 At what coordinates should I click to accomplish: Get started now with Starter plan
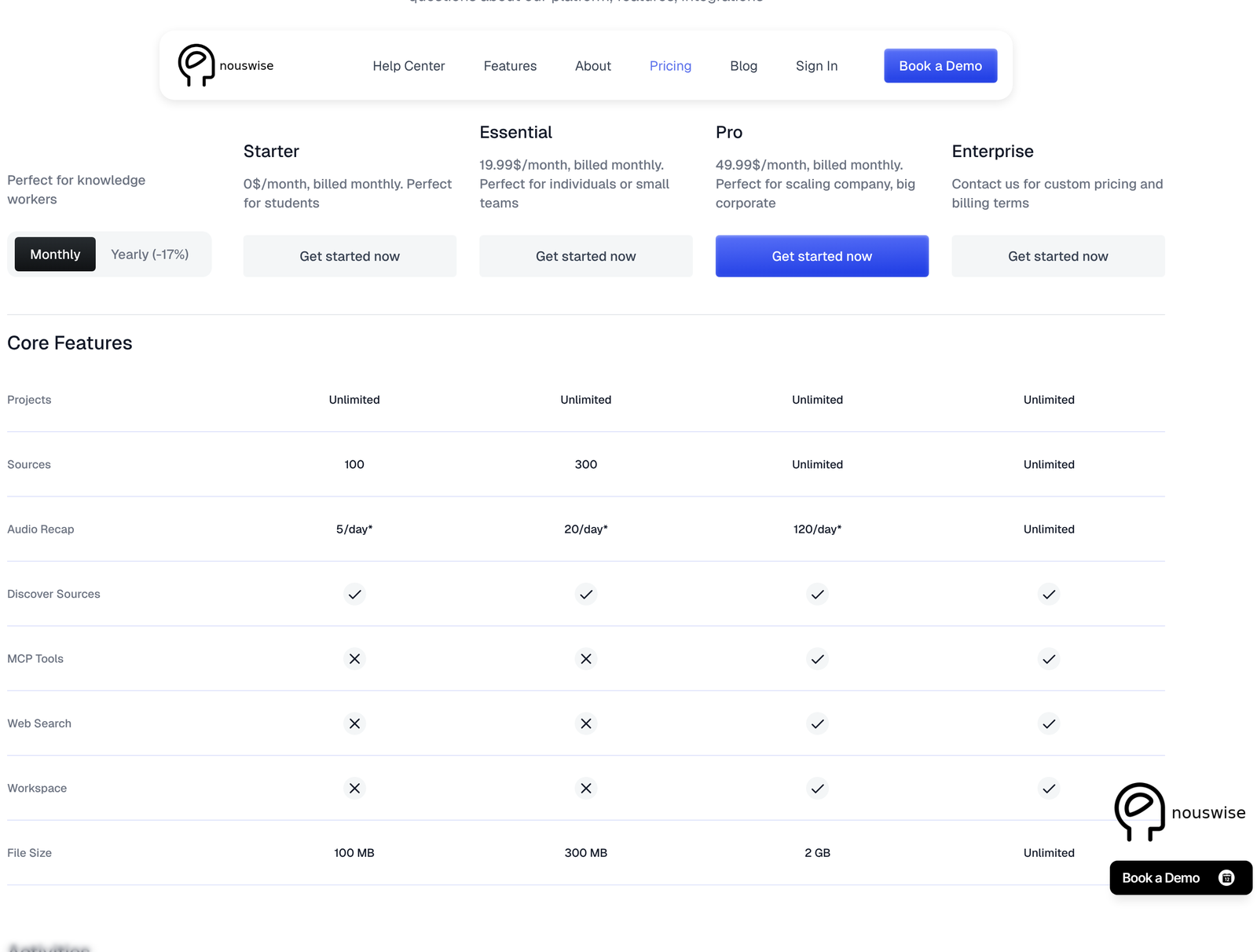click(x=350, y=256)
